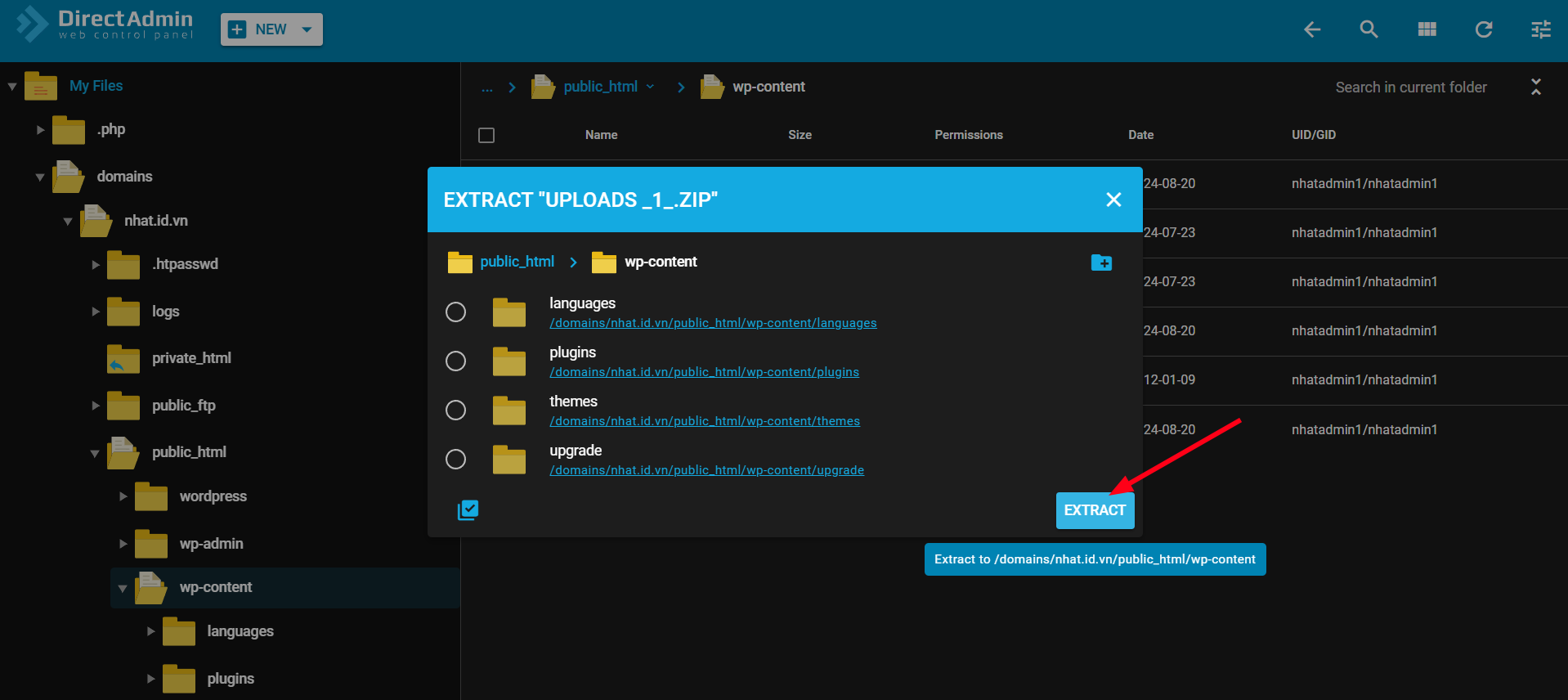Click the back arrow in top toolbar
This screenshot has height=700, width=1568.
1312,29
